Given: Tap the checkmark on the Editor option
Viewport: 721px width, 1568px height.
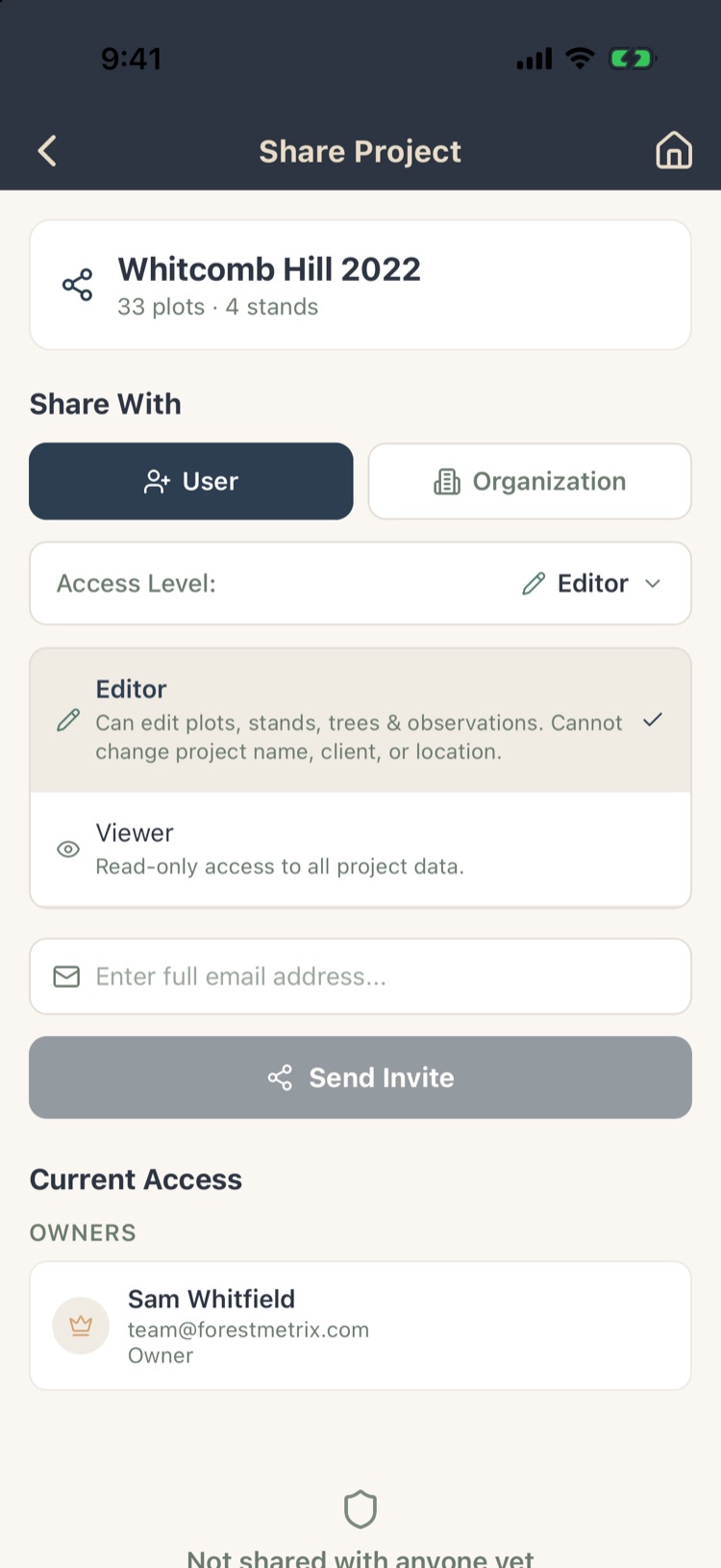Looking at the screenshot, I should click(653, 720).
